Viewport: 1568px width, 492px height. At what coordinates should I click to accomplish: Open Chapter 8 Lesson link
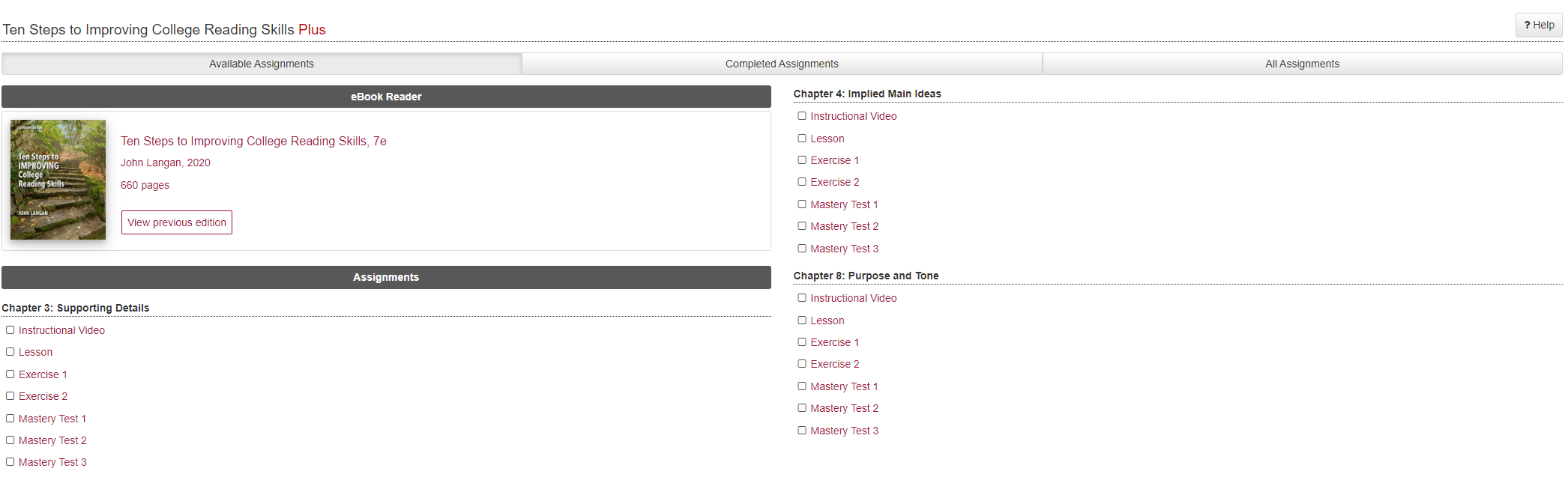coord(827,321)
